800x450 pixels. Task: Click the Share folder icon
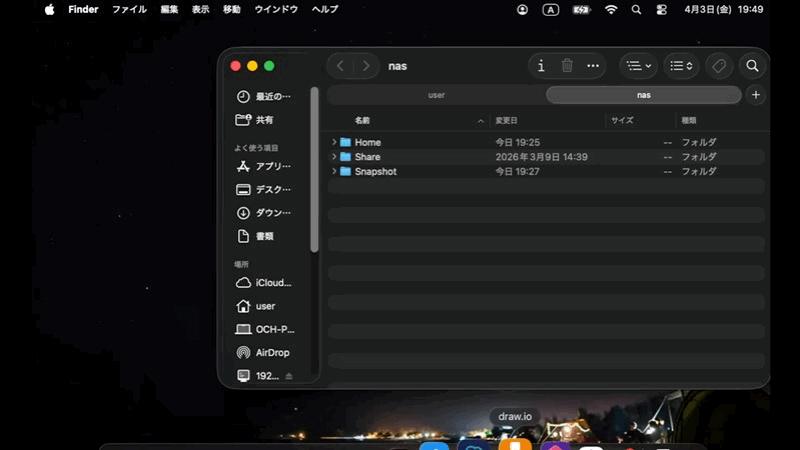345,157
